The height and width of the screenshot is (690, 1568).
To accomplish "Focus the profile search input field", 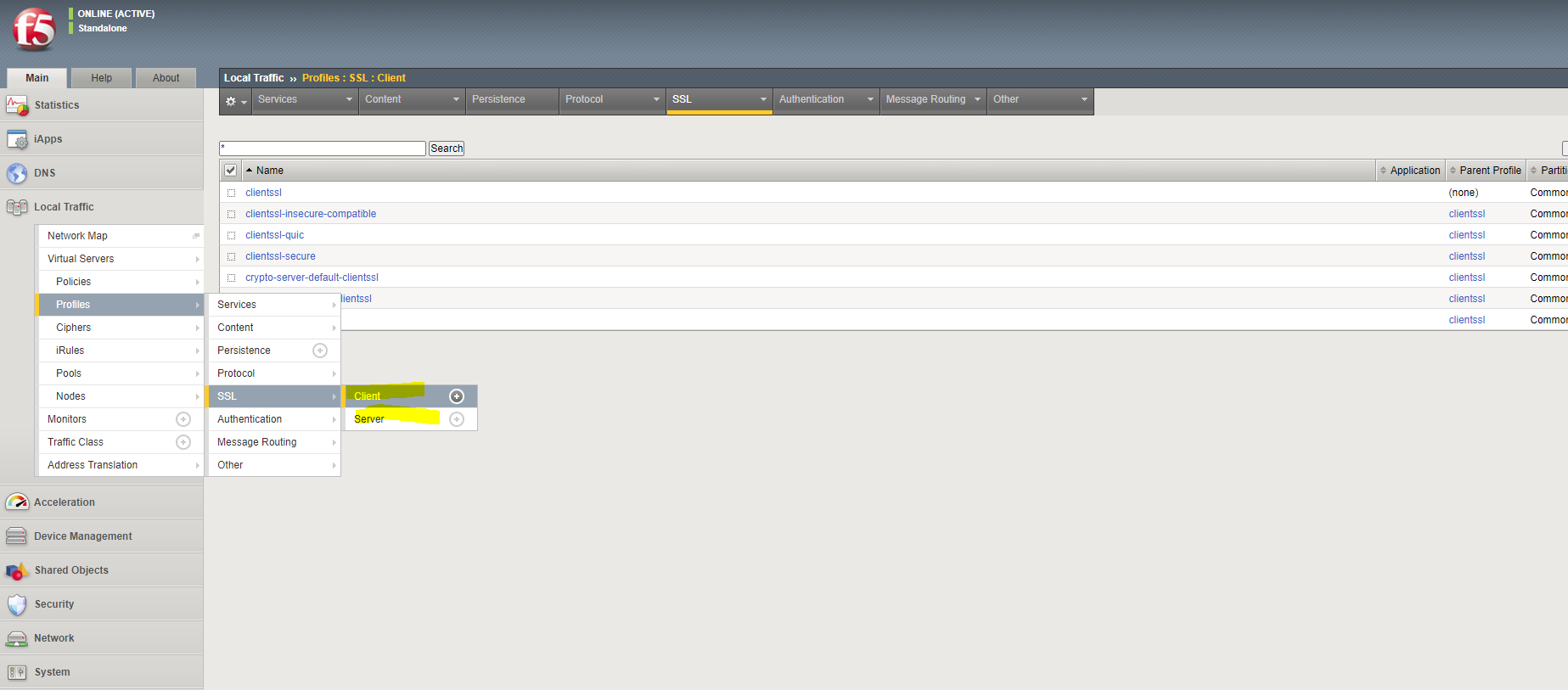I will pos(323,149).
